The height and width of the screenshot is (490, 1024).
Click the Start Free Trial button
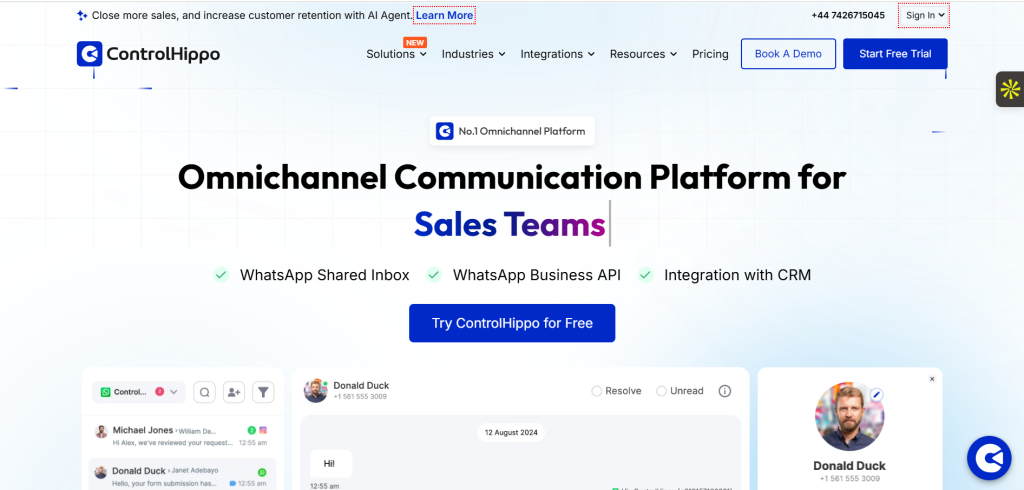click(x=895, y=54)
